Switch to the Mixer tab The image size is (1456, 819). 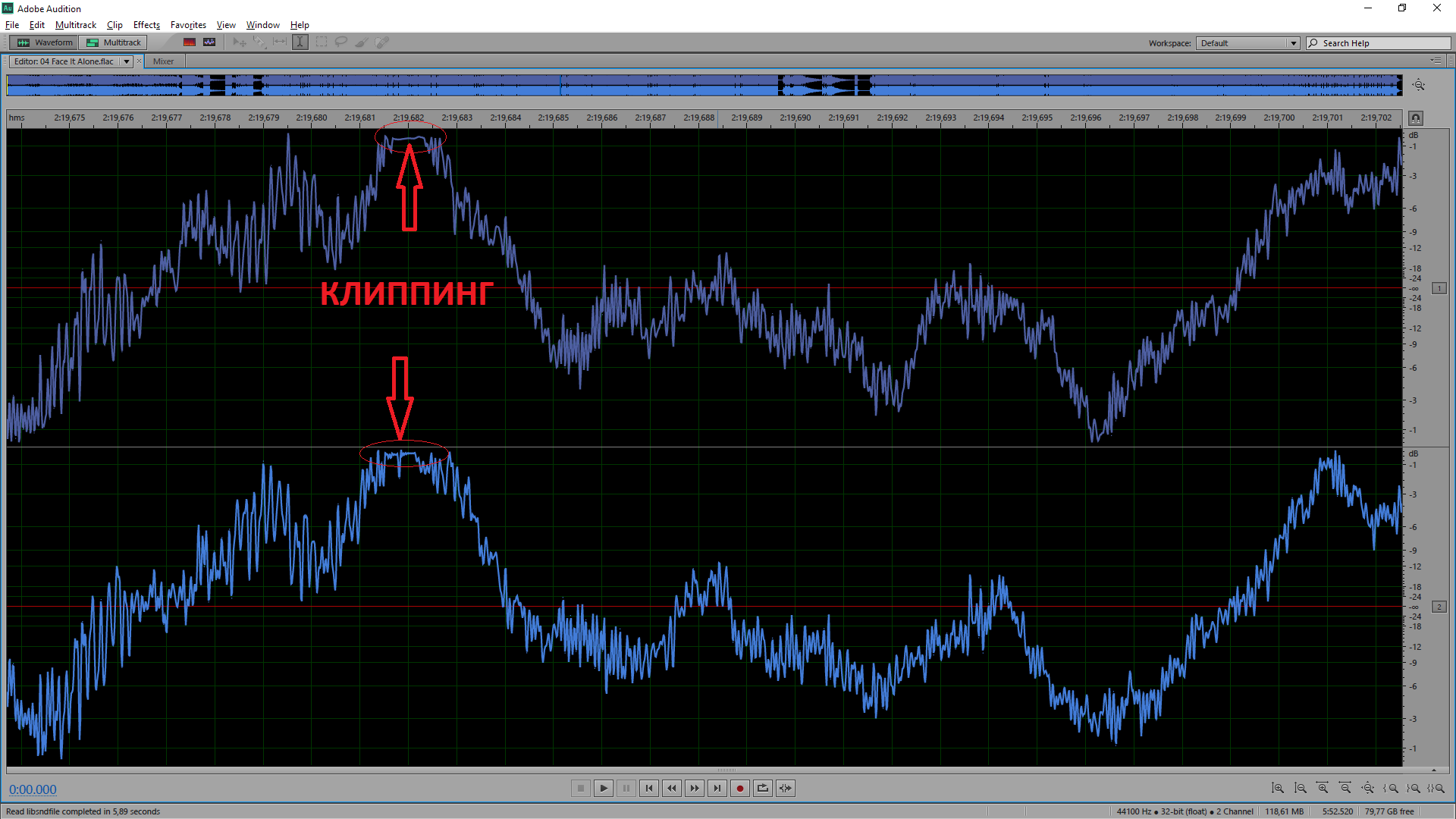coord(163,61)
